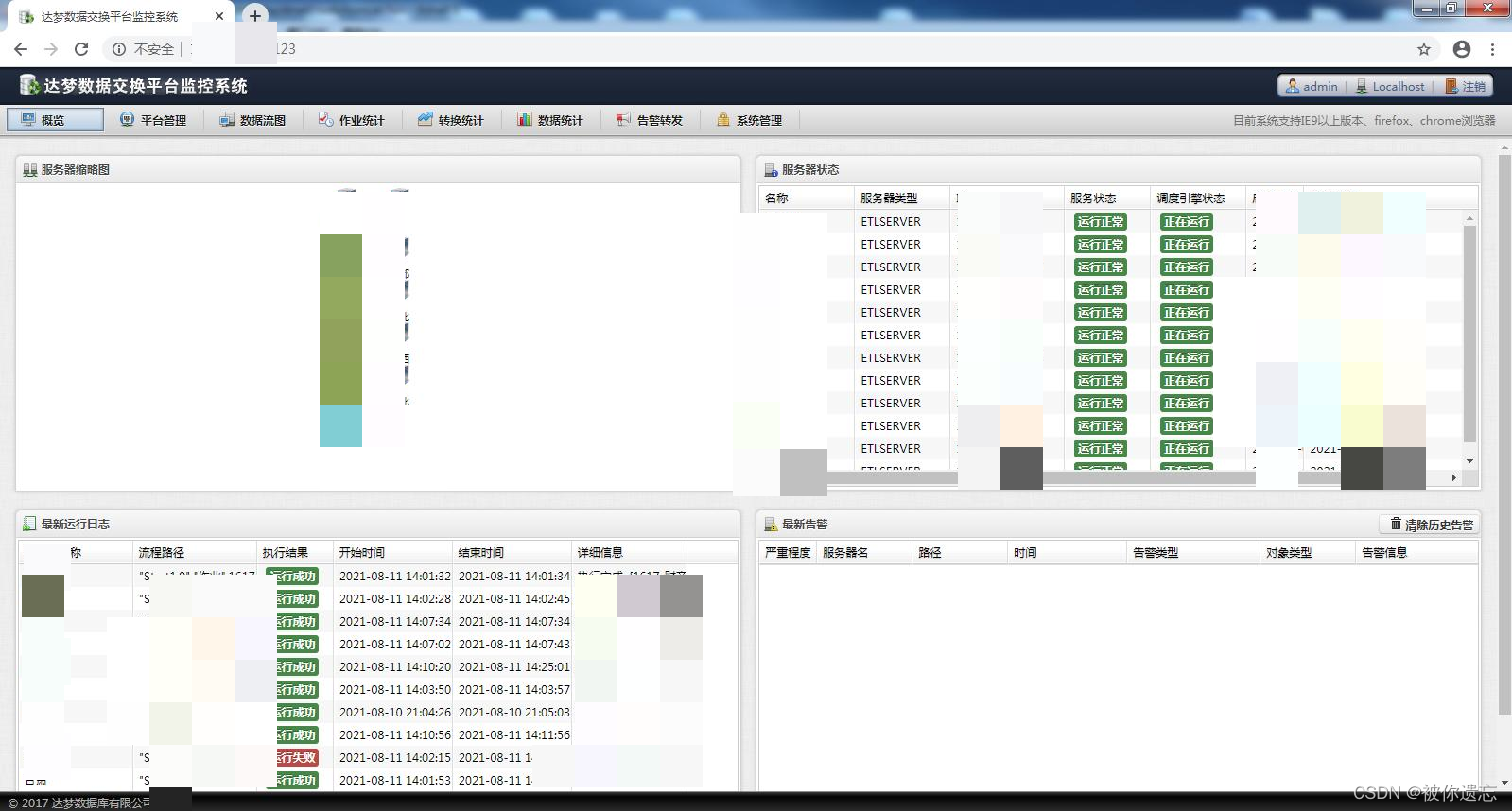Click the page vertical scrollbar
Screen dimensions: 1512x811
coord(1504,435)
